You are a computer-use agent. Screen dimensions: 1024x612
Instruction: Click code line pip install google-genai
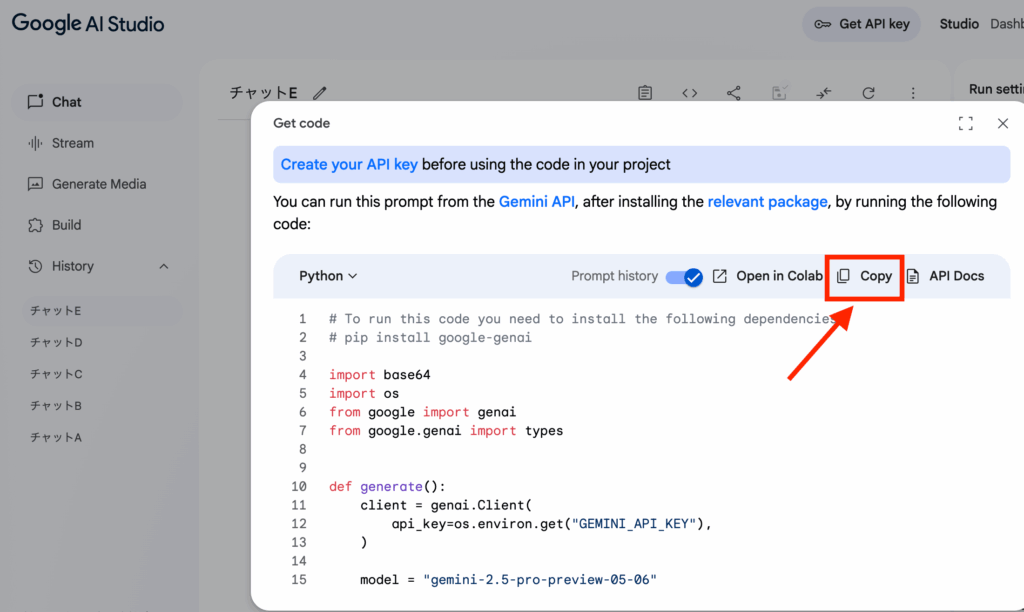point(430,338)
